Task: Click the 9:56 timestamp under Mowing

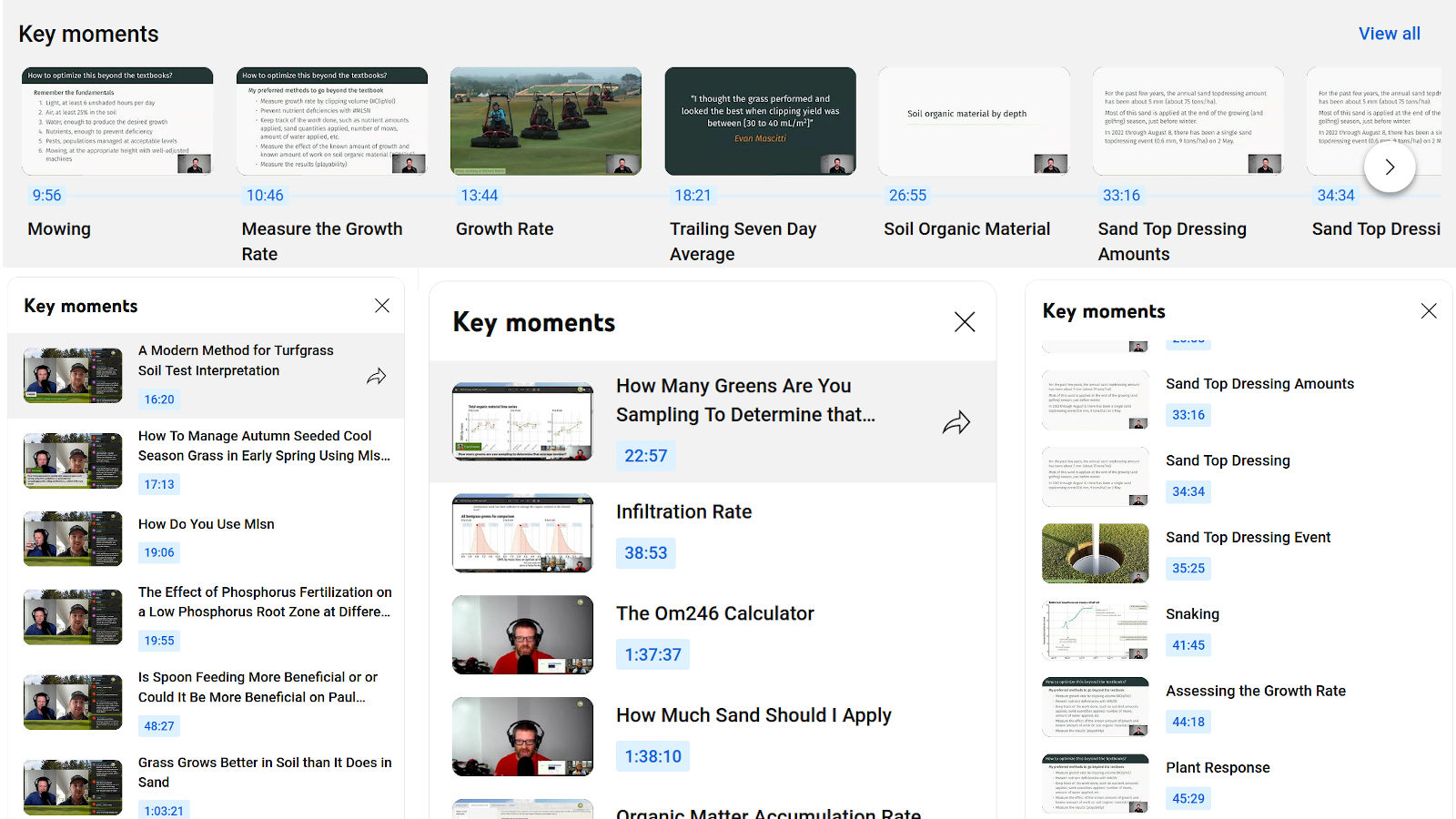Action: [46, 195]
